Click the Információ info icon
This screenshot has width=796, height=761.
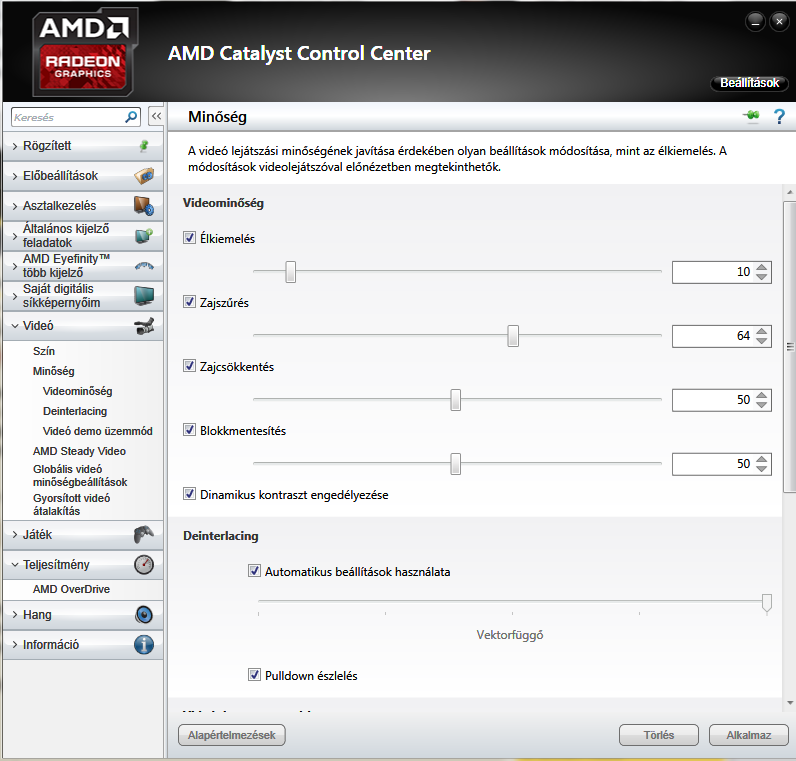click(x=144, y=645)
